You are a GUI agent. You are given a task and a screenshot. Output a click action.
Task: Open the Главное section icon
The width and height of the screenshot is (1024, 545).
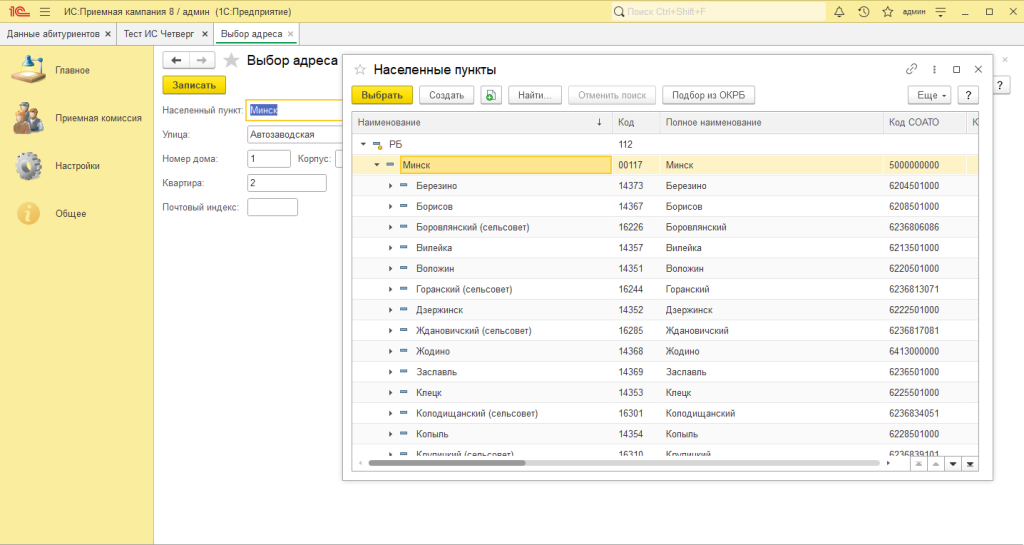coord(28,70)
